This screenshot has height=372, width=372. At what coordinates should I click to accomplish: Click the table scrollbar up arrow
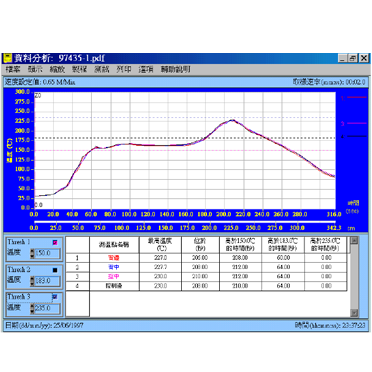354,240
